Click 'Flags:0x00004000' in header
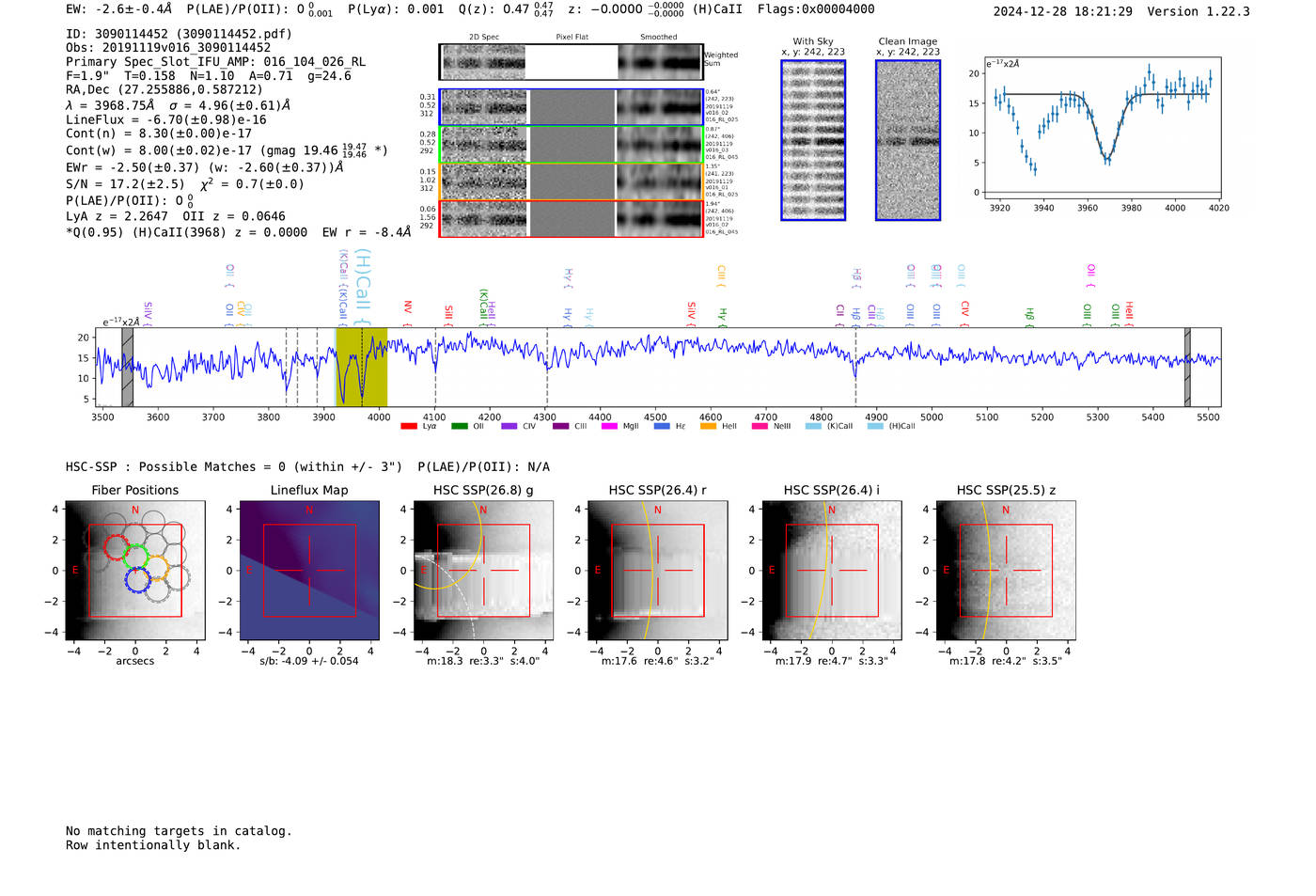Viewport: 1316px width, 896px height. [816, 9]
